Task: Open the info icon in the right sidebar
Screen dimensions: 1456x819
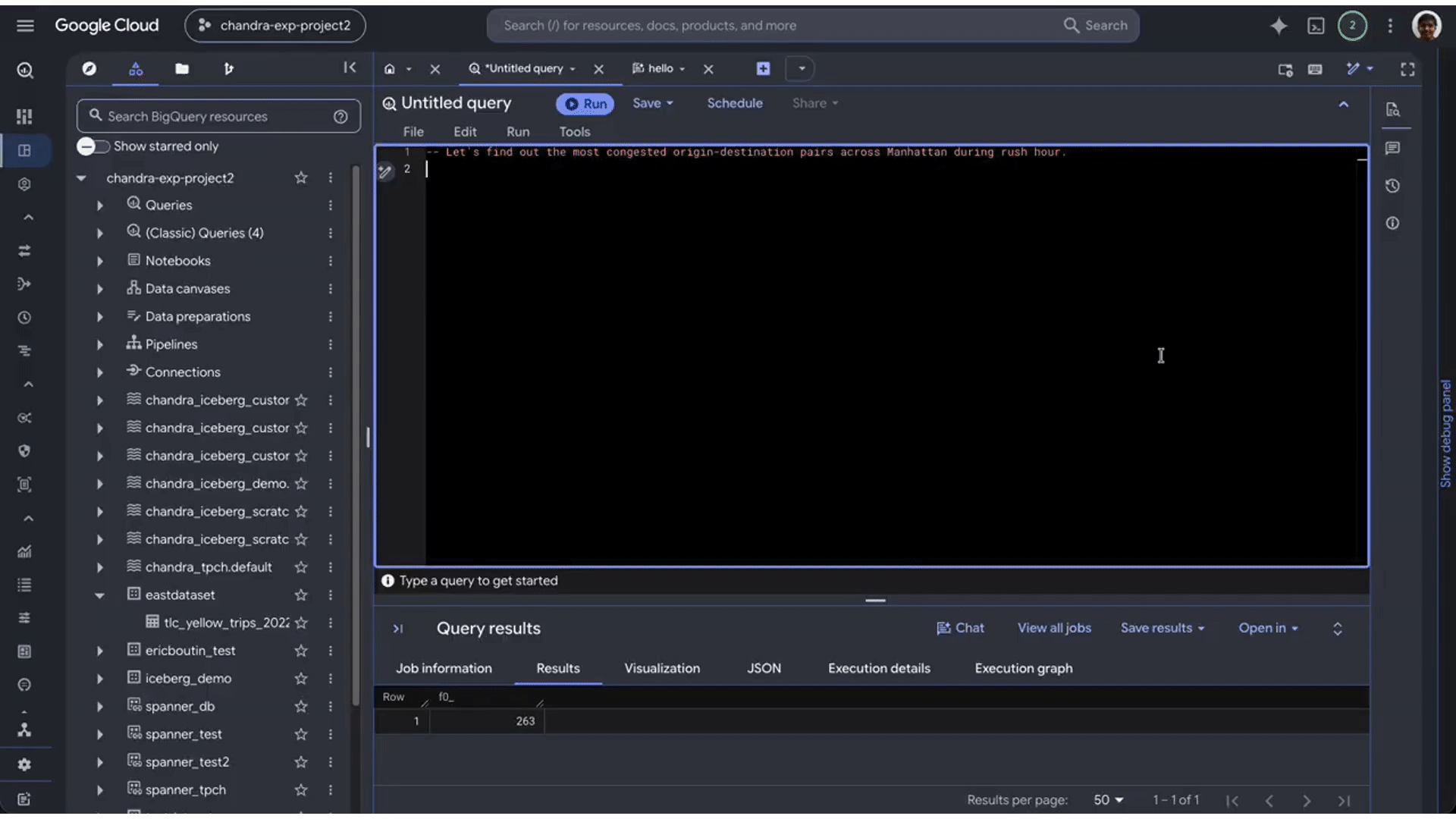Action: 1392,224
